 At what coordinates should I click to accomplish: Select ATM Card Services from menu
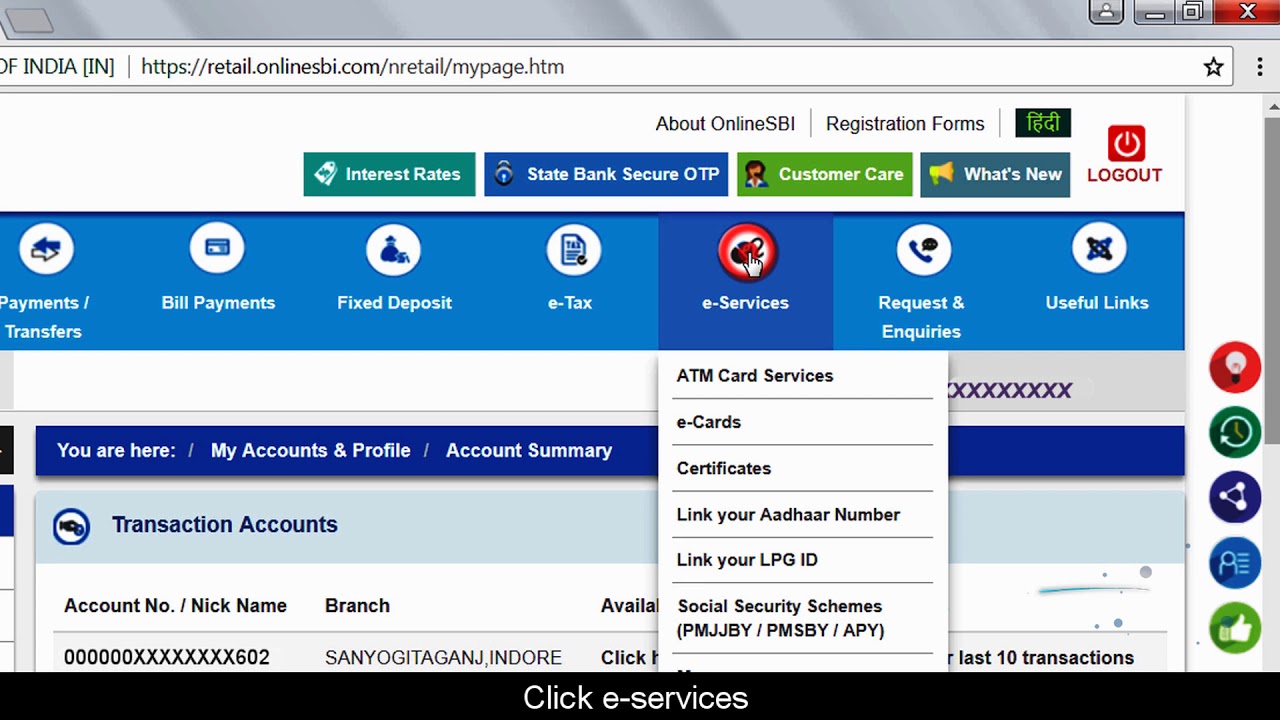click(755, 376)
